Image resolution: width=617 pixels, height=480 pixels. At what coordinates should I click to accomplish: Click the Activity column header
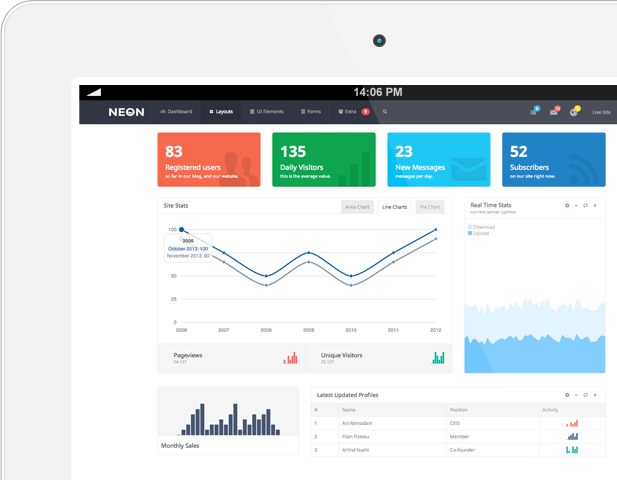[550, 410]
